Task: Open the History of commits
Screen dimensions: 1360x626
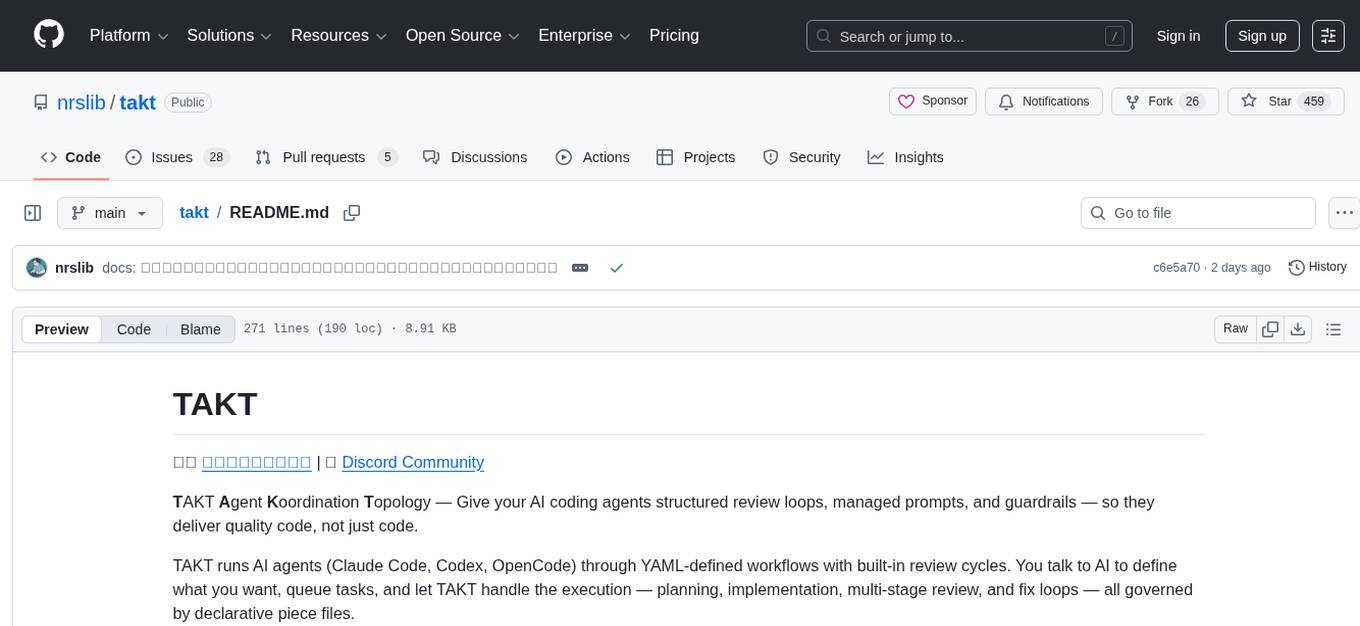Action: pos(1317,267)
